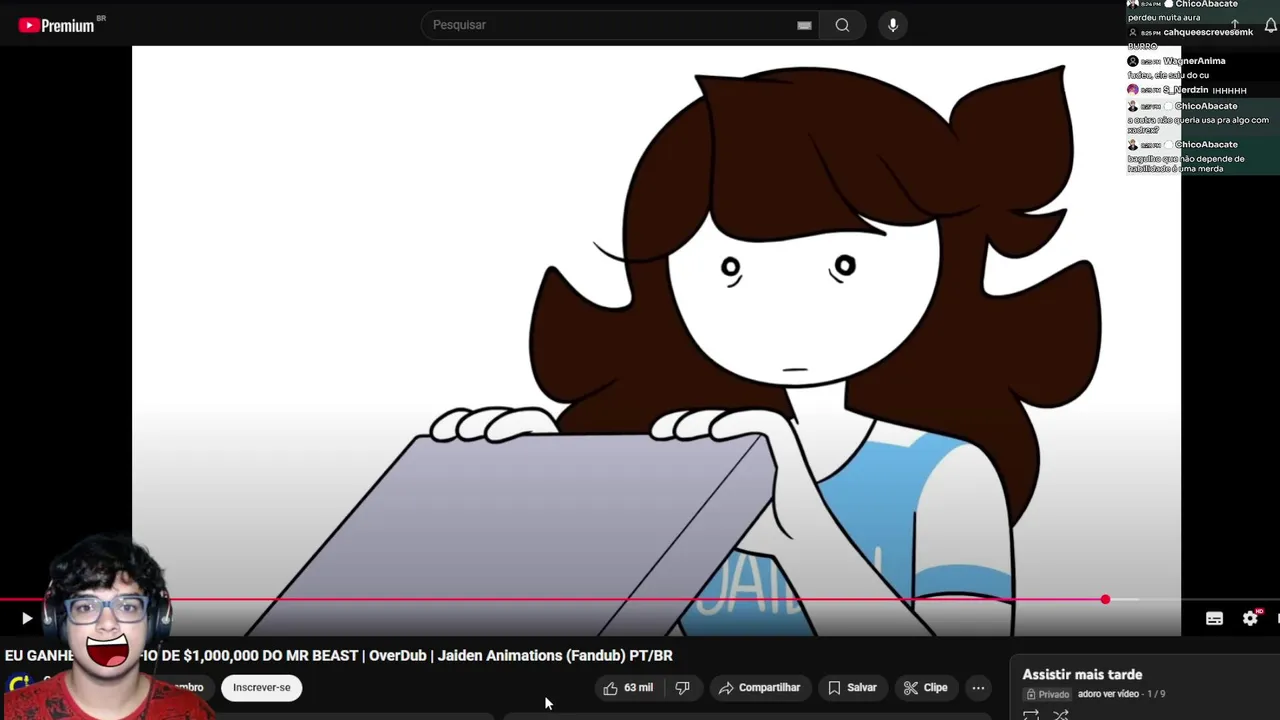Open the Compartilhar share dialog
Screen dimensions: 1280x720
click(760, 687)
